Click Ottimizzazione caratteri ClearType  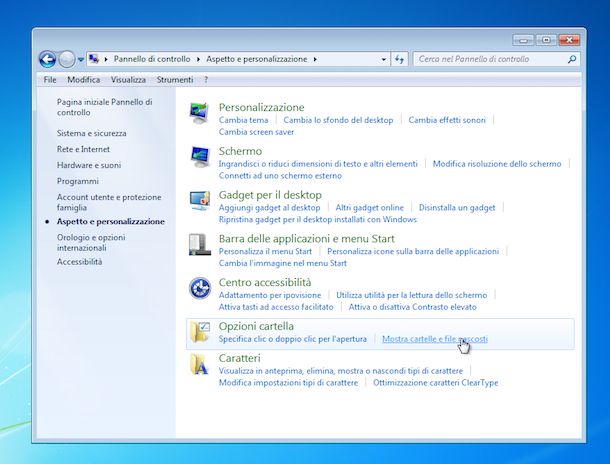click(435, 383)
